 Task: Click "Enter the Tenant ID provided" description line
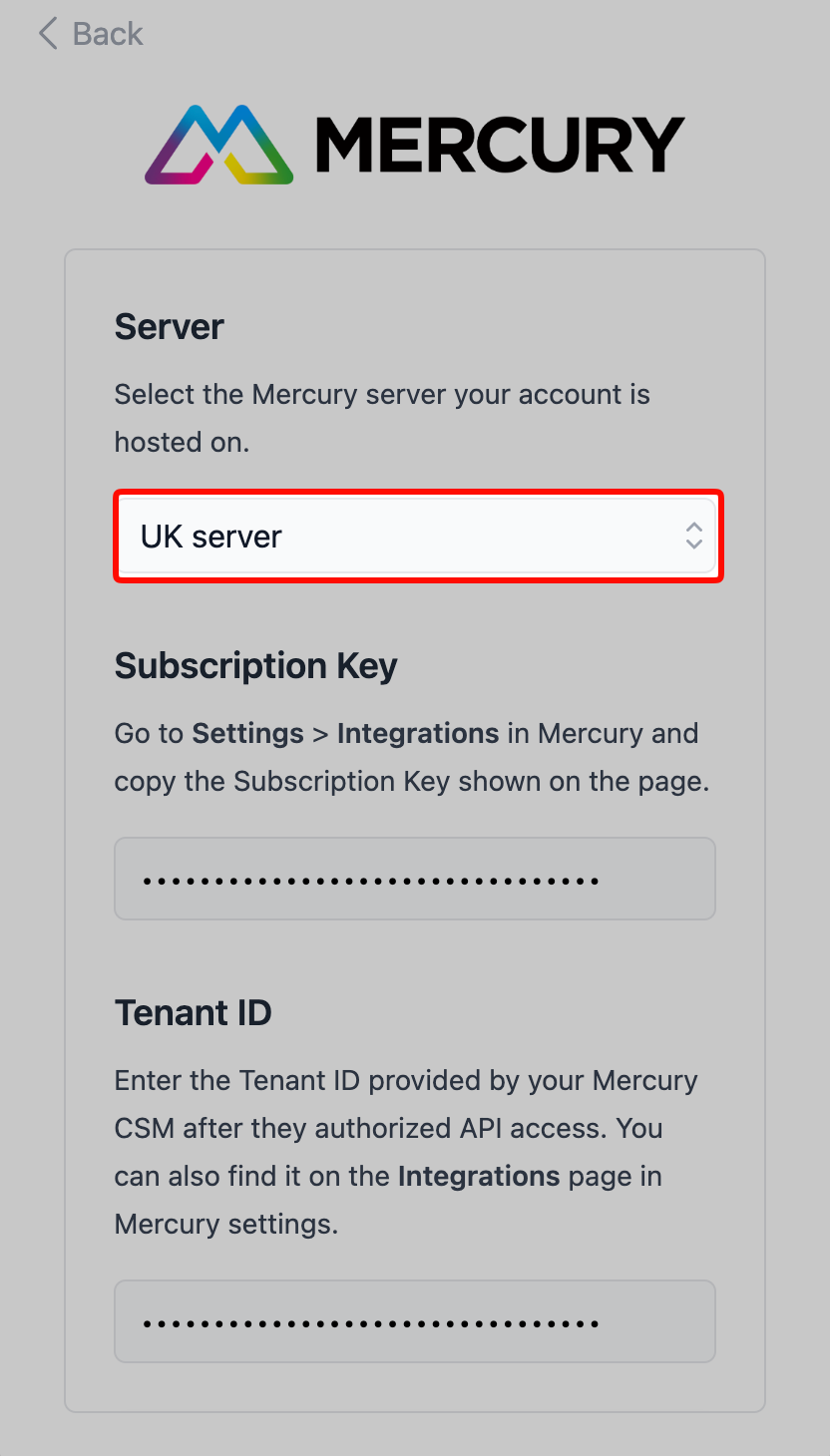click(x=406, y=1080)
